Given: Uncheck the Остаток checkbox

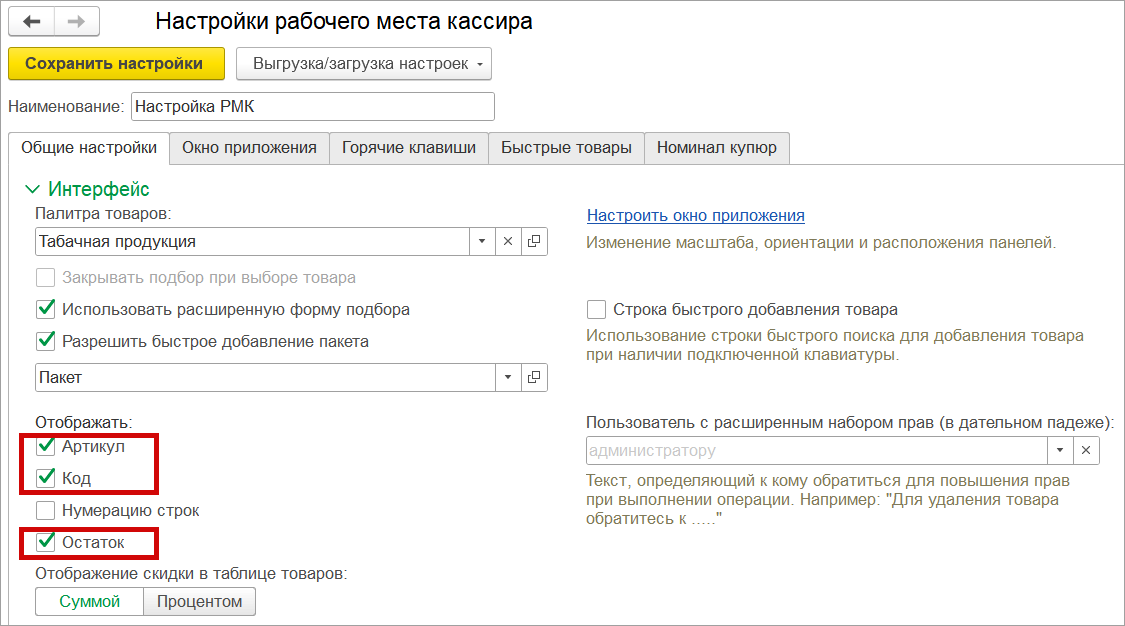Looking at the screenshot, I should coord(45,542).
